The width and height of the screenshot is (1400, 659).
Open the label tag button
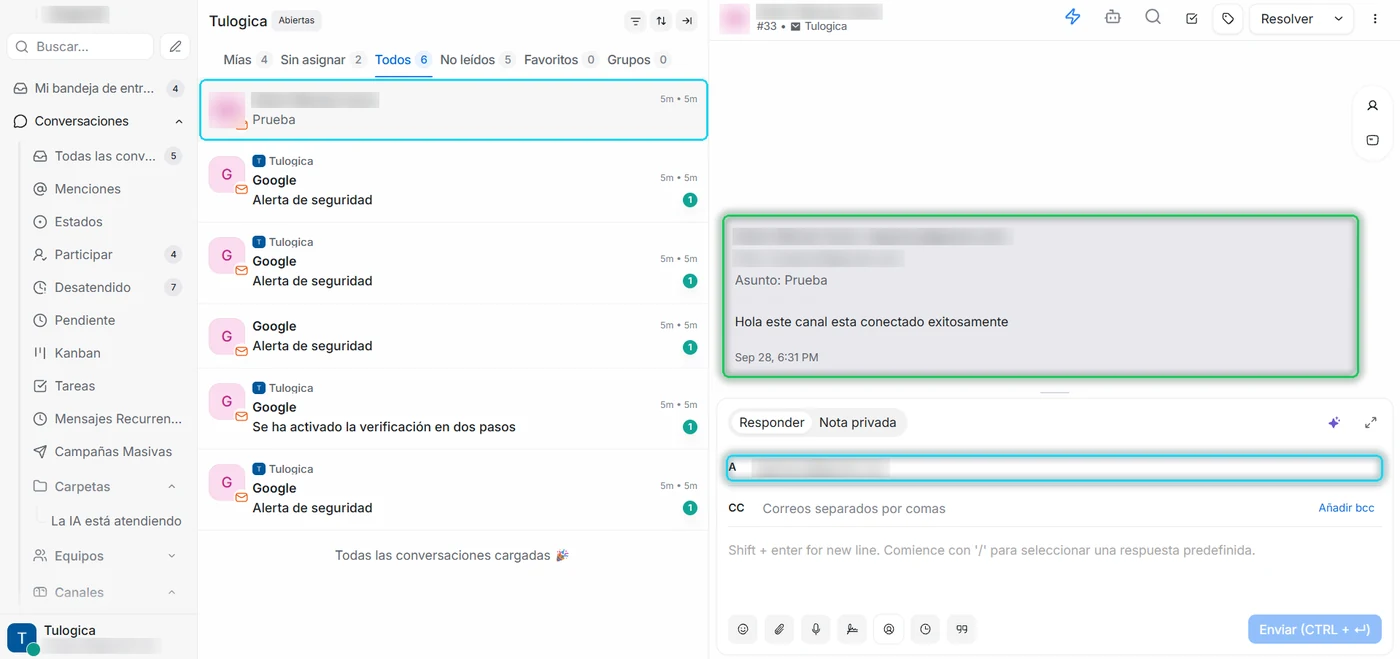point(1228,18)
